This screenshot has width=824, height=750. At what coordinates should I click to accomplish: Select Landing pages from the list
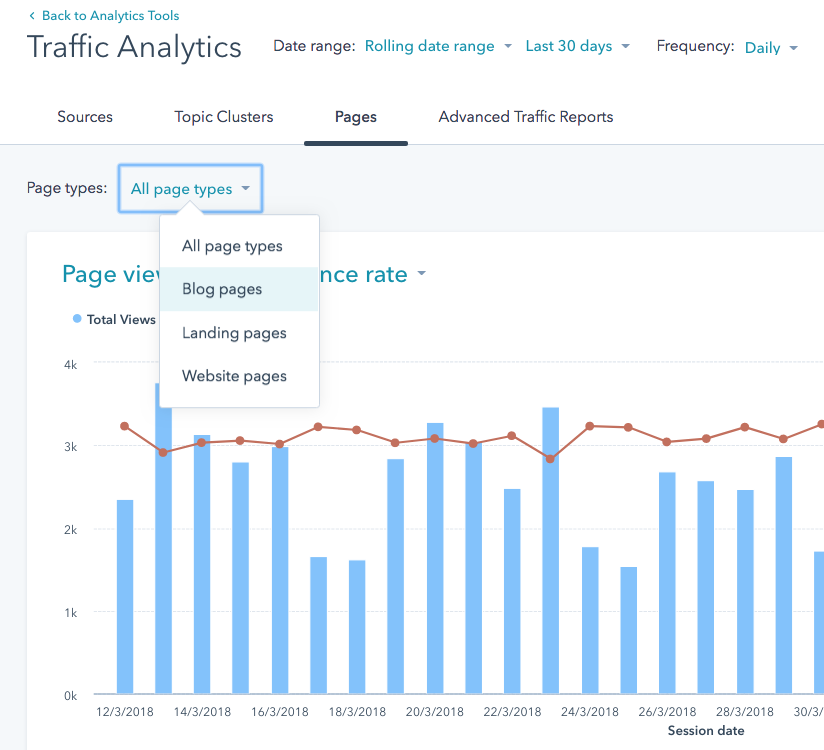point(233,333)
